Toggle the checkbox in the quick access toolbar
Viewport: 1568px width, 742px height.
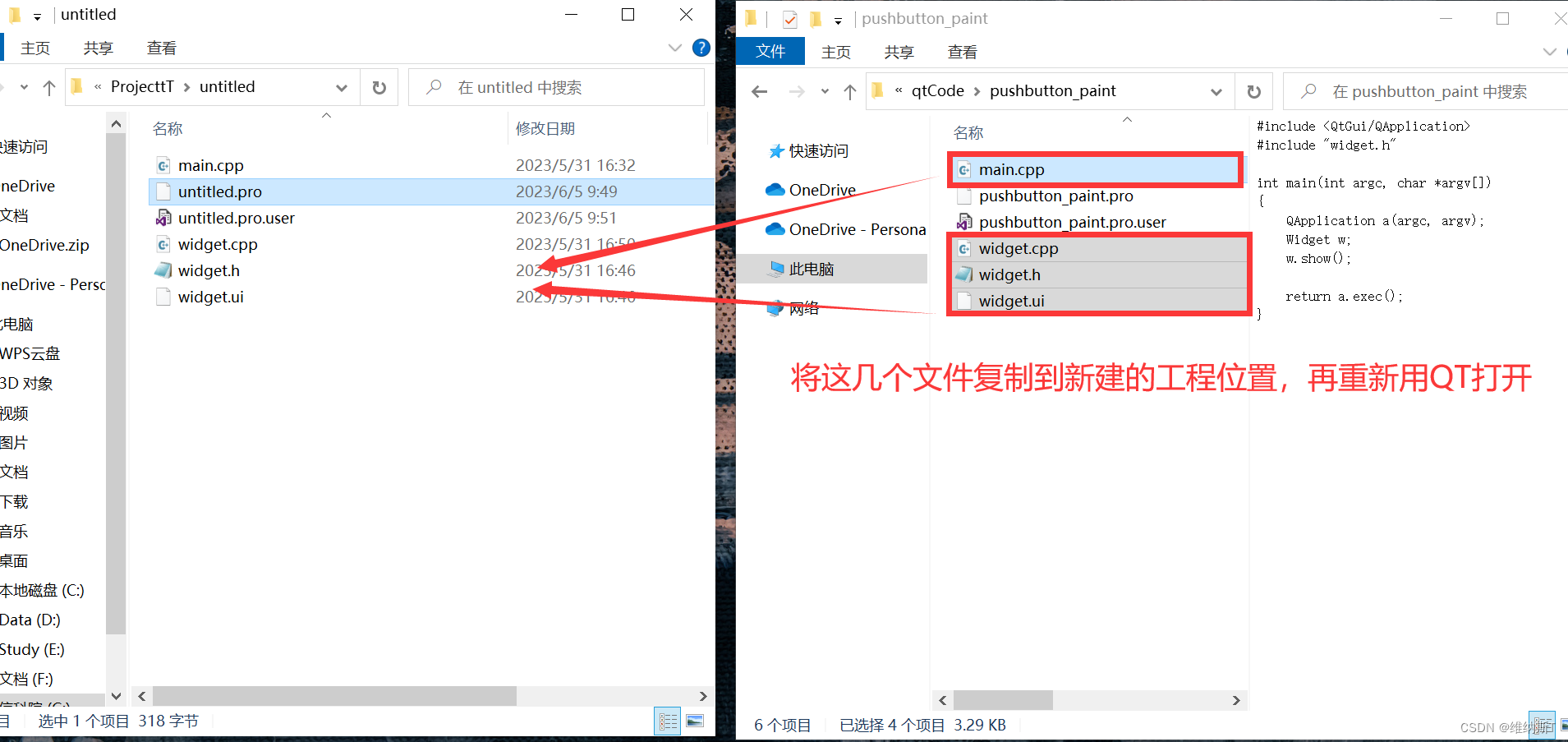(789, 18)
